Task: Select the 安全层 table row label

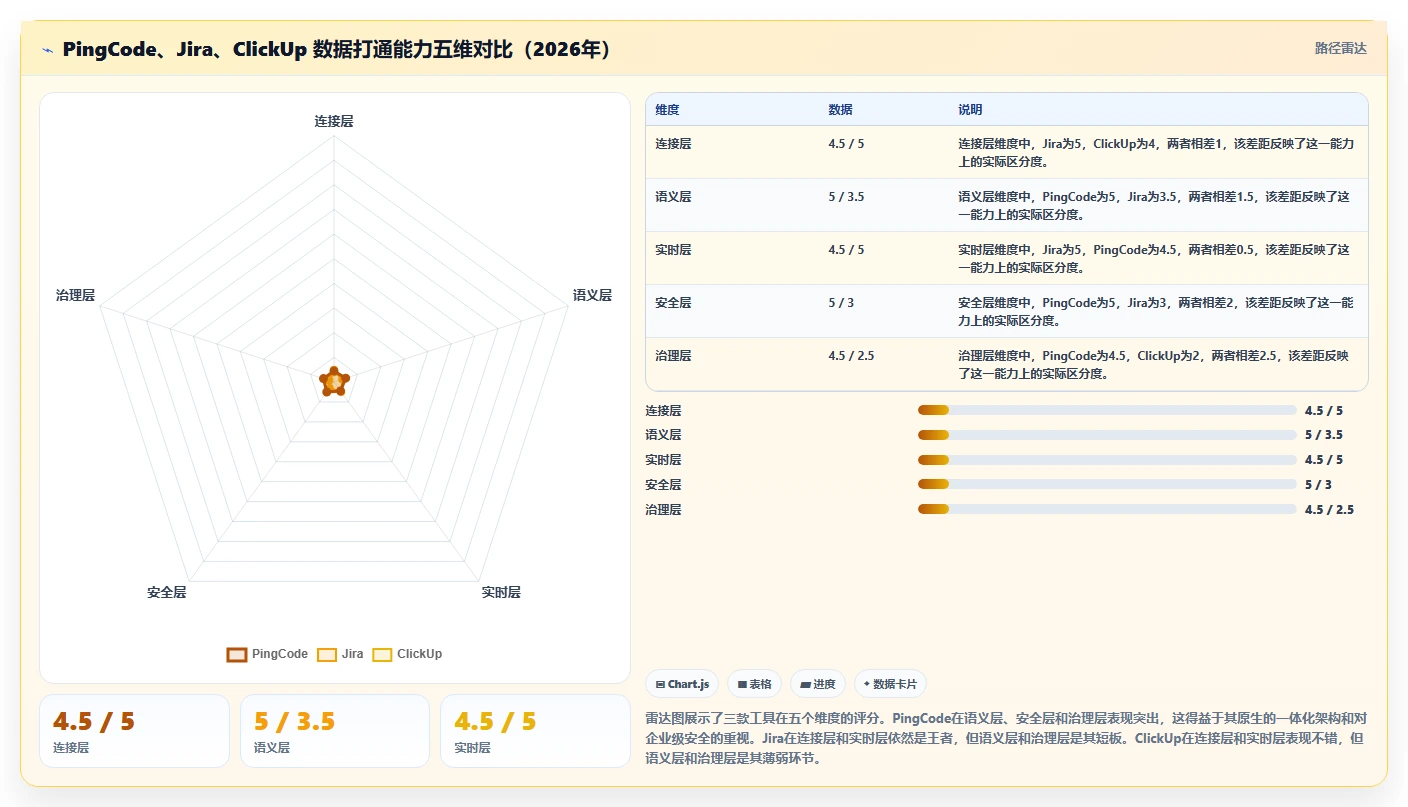Action: click(673, 303)
